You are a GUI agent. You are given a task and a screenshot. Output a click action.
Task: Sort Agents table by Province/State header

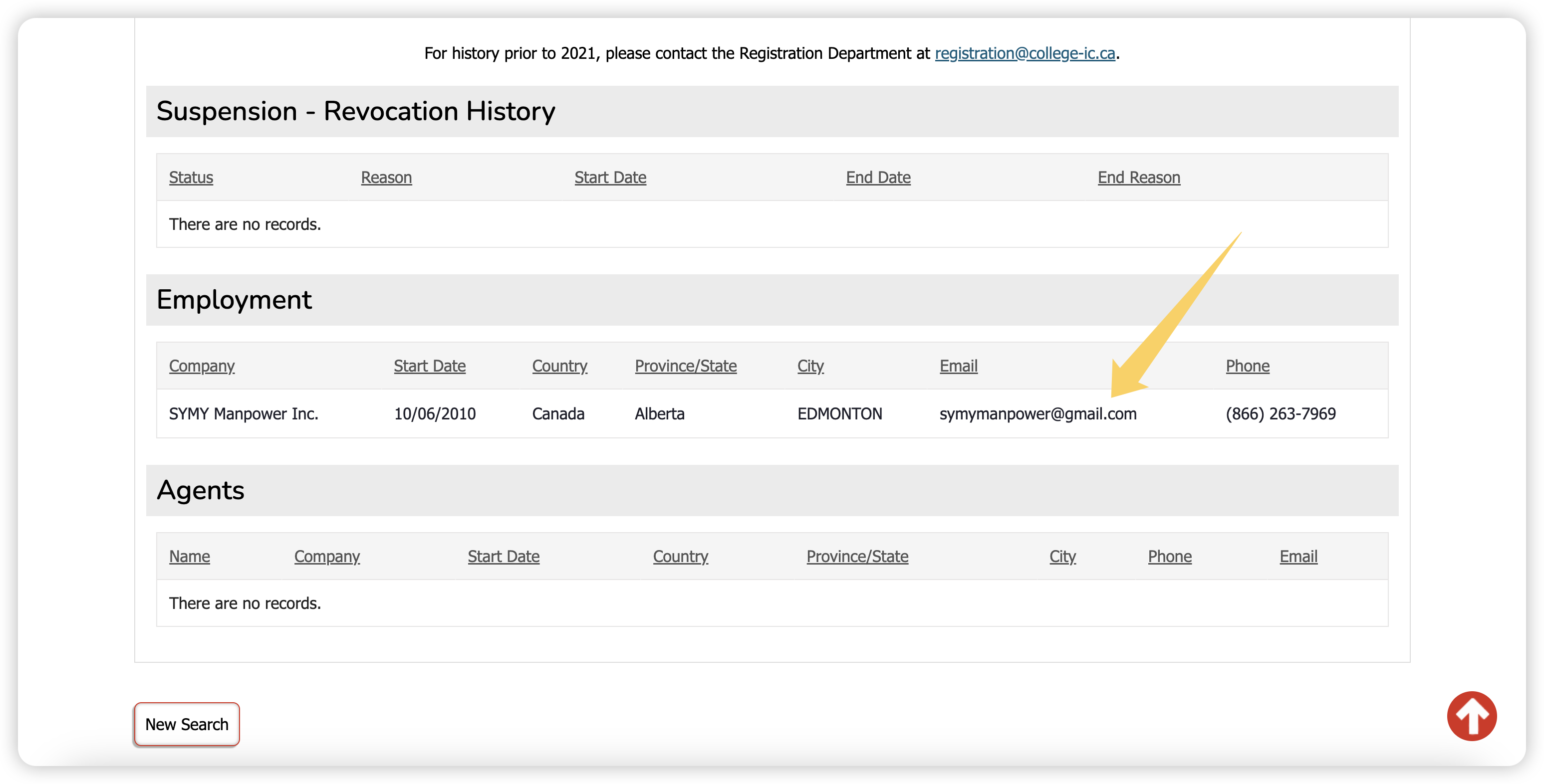(857, 557)
